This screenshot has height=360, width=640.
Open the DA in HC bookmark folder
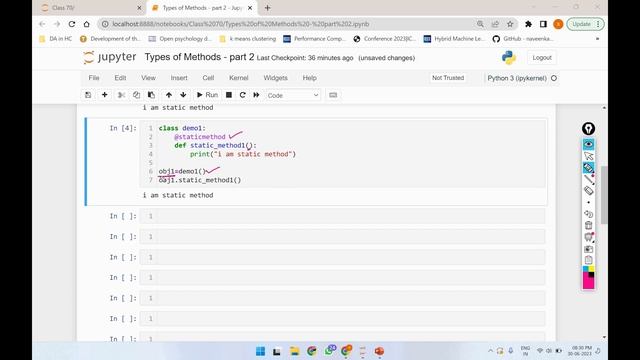point(56,39)
